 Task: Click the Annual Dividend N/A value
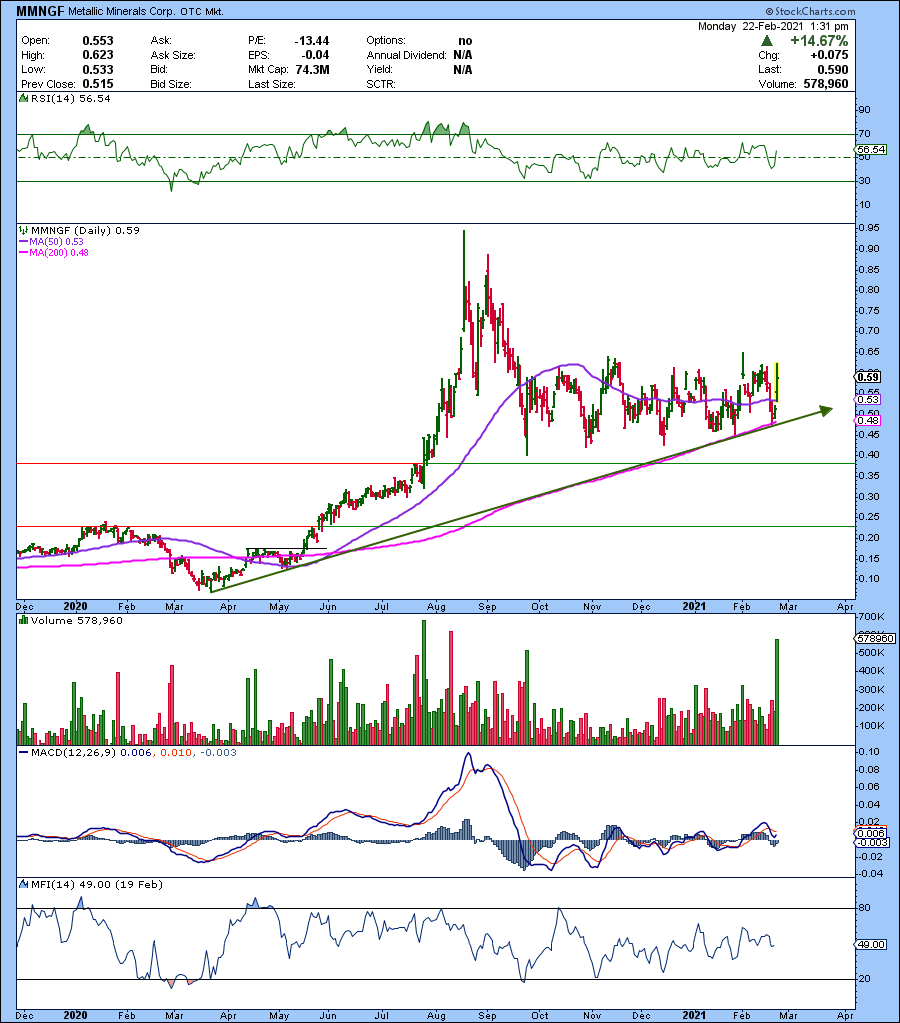(463, 55)
